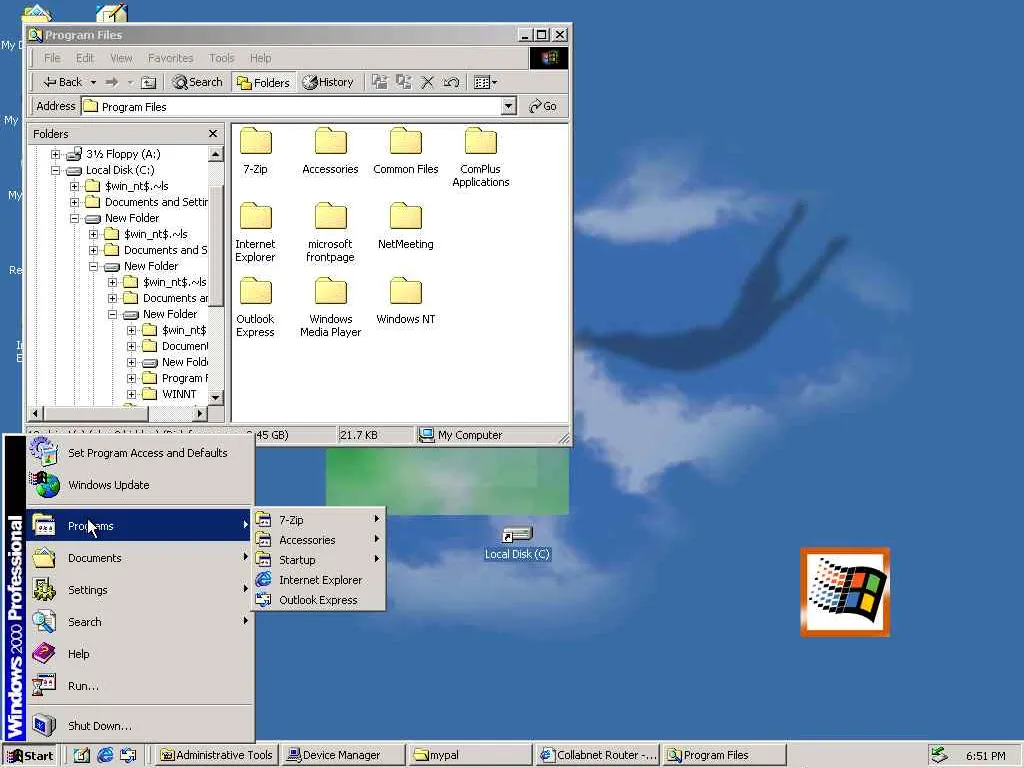Open the Views dropdown in toolbar
Viewport: 1024px width, 768px height.
485,82
